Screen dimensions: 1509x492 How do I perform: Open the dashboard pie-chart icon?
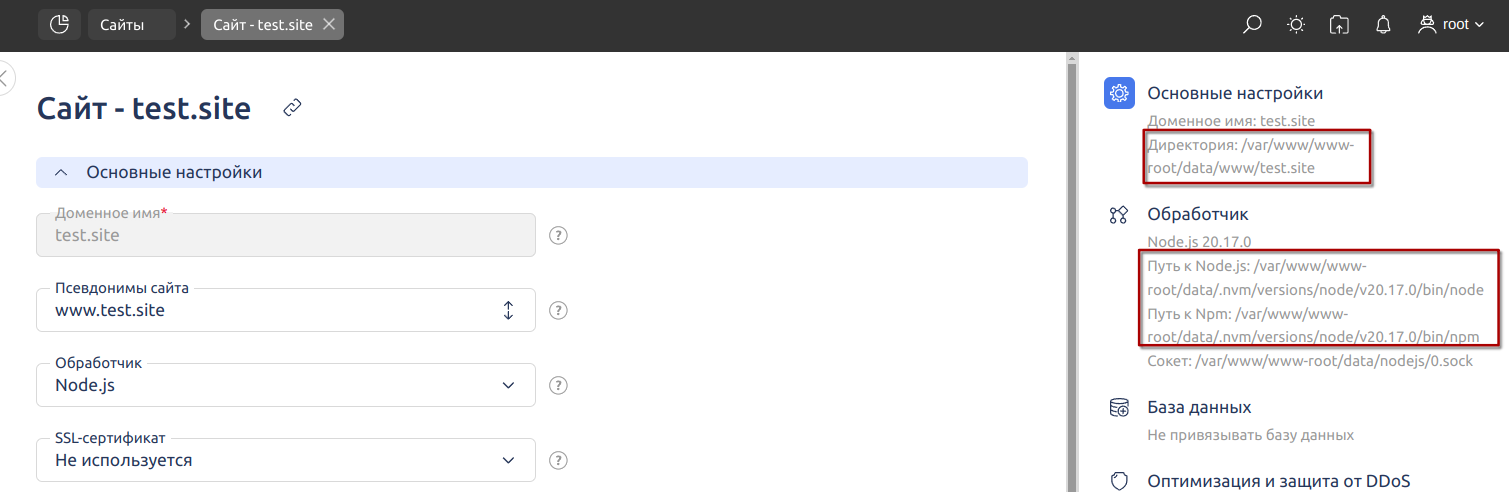[59, 24]
